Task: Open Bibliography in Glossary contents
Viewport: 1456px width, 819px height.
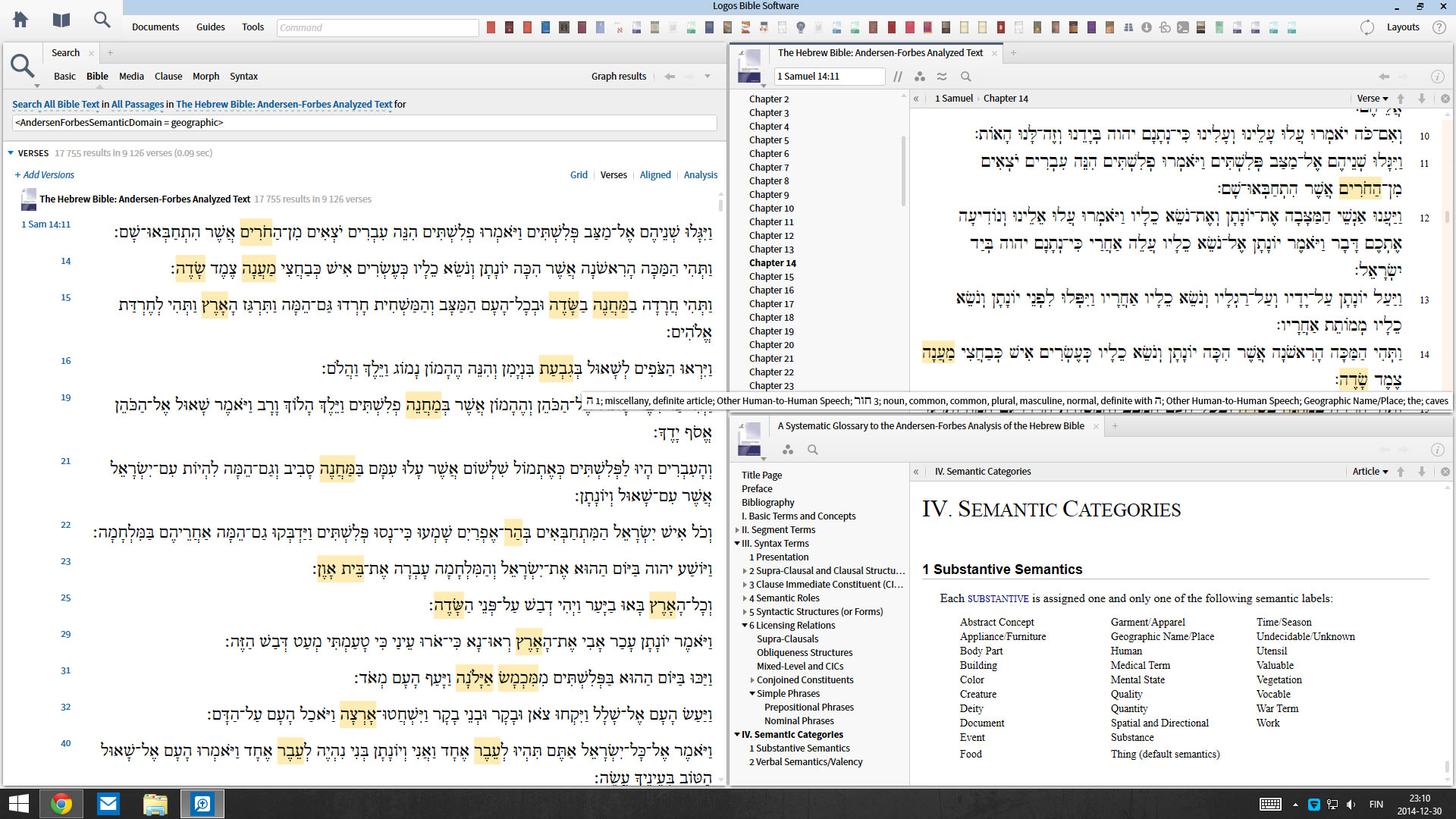Action: (767, 503)
